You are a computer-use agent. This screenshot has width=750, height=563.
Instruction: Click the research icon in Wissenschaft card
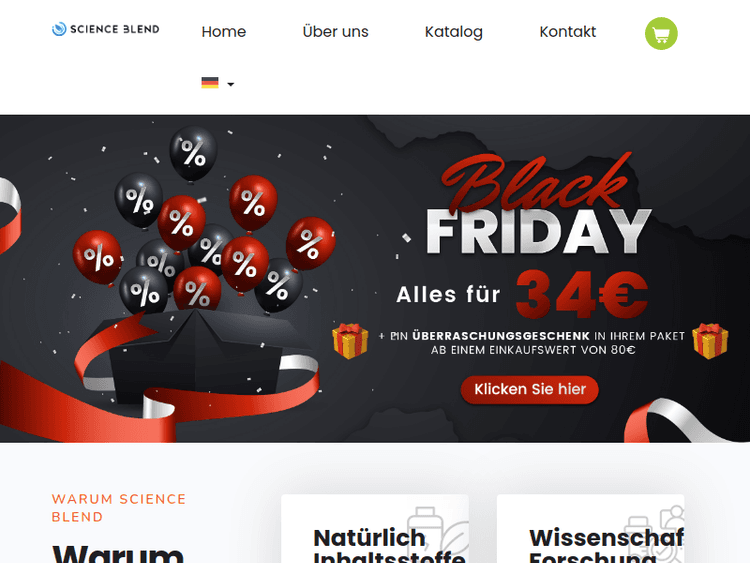pyautogui.click(x=656, y=532)
